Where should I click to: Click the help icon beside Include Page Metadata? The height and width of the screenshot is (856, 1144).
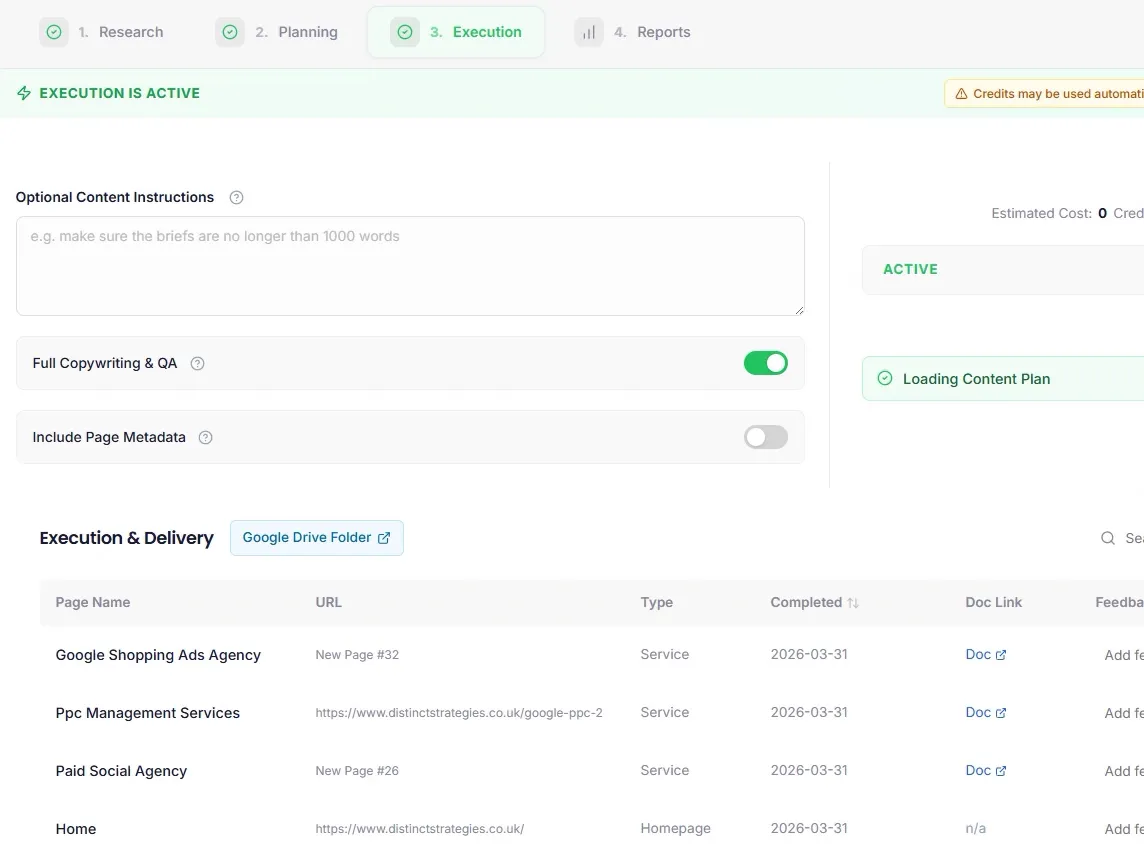(x=205, y=437)
